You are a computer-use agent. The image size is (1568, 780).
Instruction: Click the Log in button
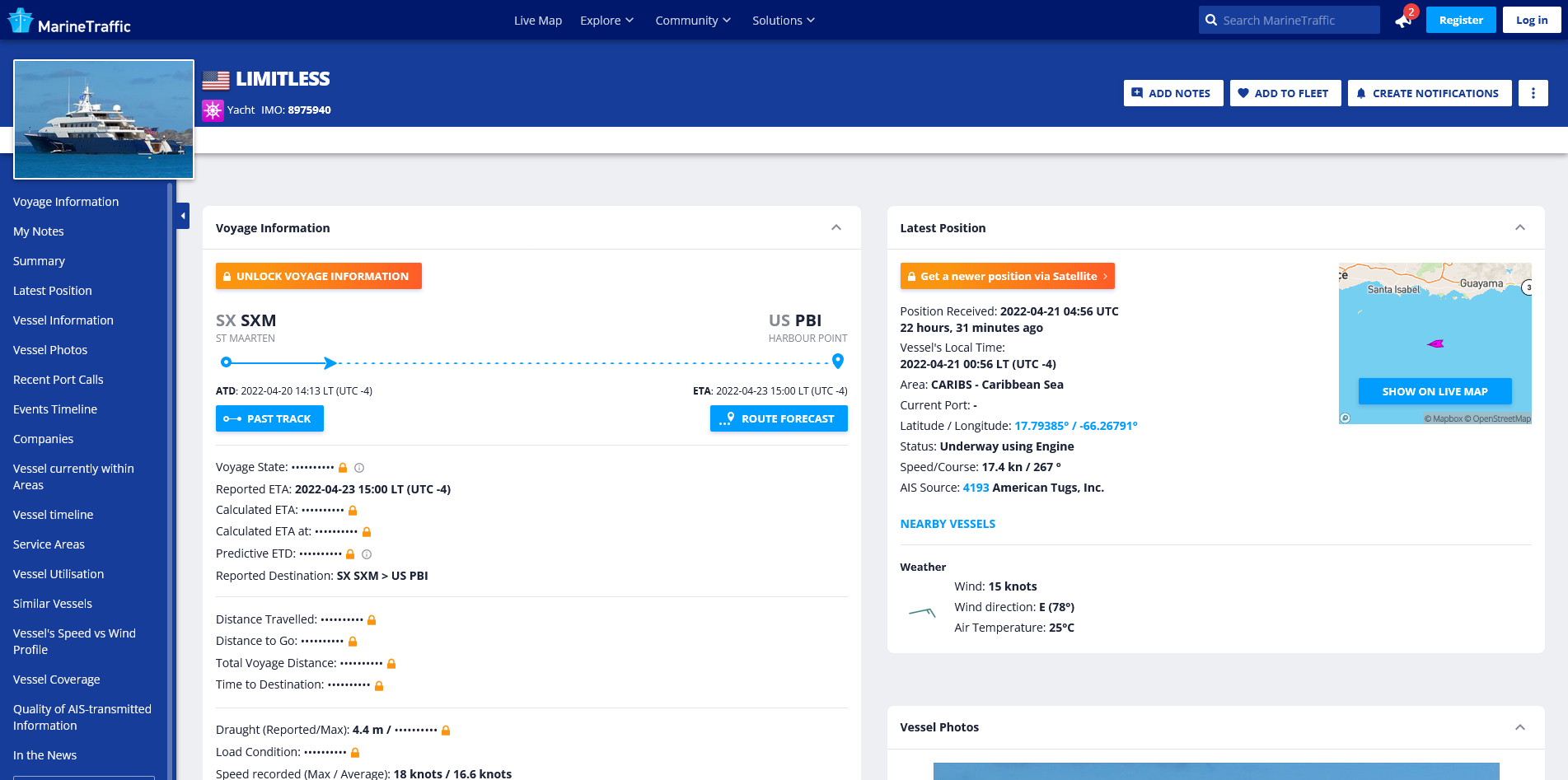coord(1532,20)
